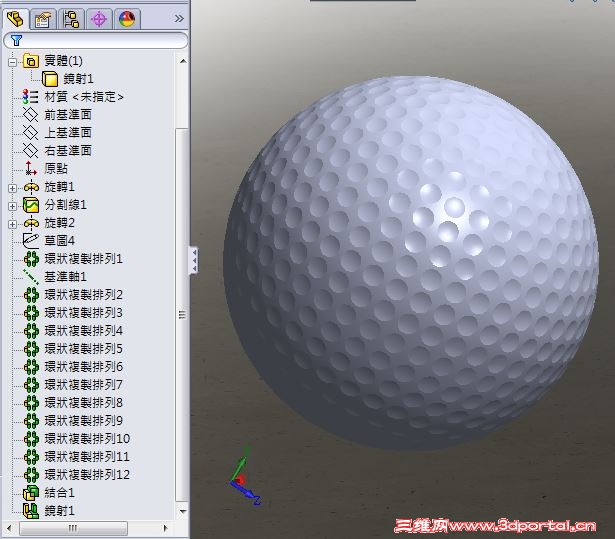Image resolution: width=615 pixels, height=539 pixels.
Task: Click the 結合1 text label
Action: click(59, 493)
